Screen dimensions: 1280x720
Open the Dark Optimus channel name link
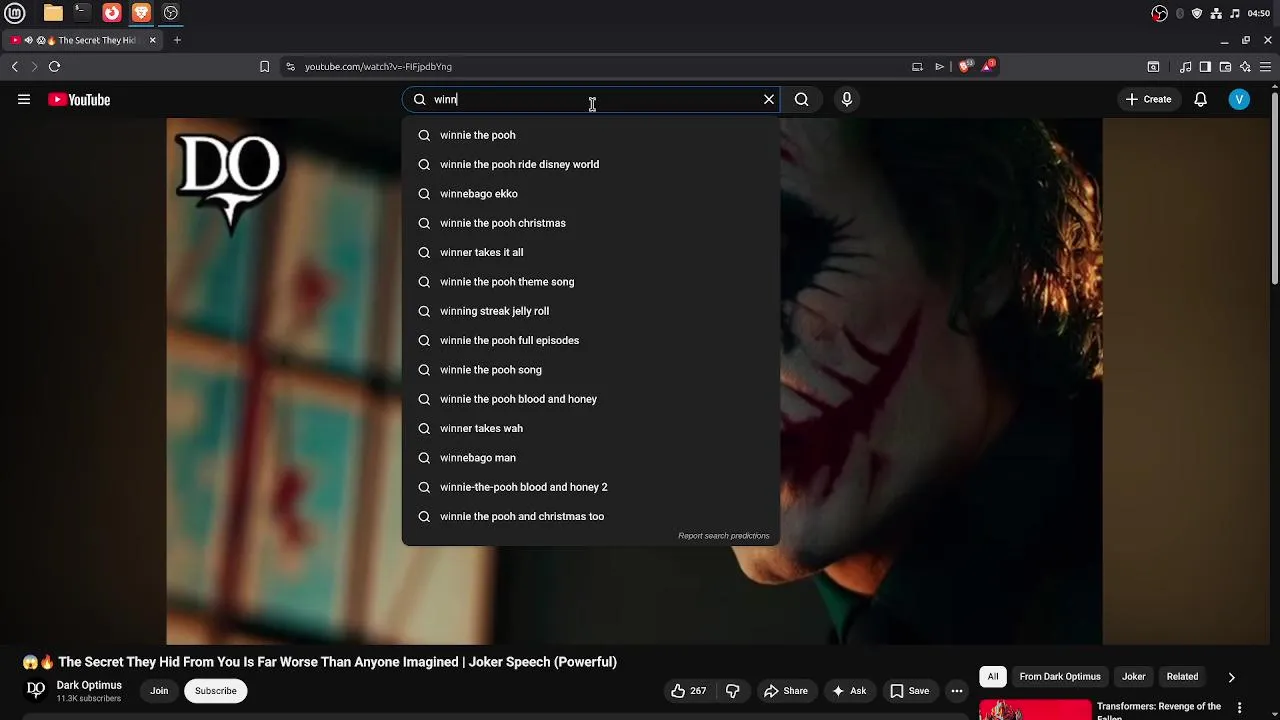[x=89, y=685]
